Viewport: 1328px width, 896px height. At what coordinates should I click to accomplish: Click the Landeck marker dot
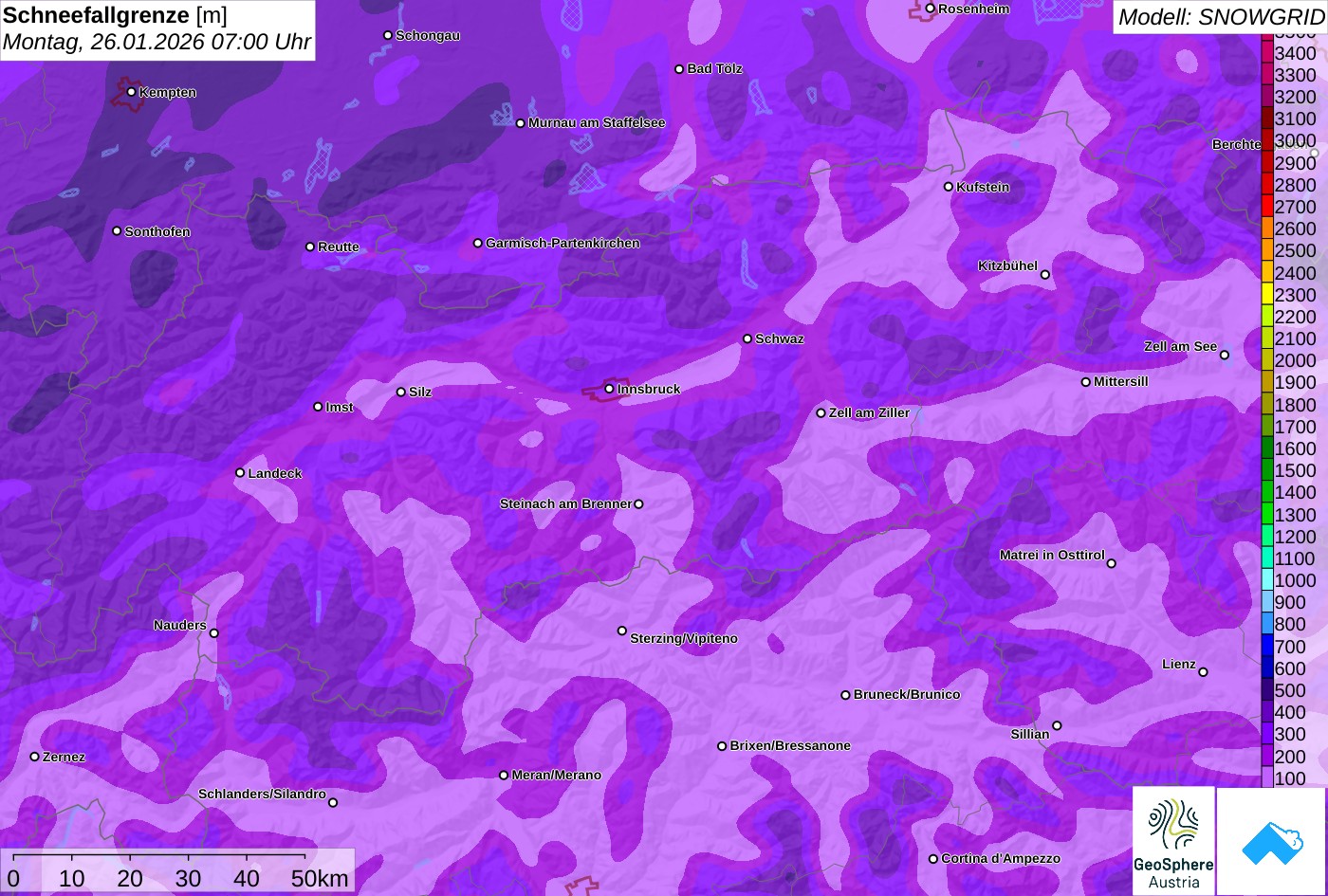coord(240,473)
